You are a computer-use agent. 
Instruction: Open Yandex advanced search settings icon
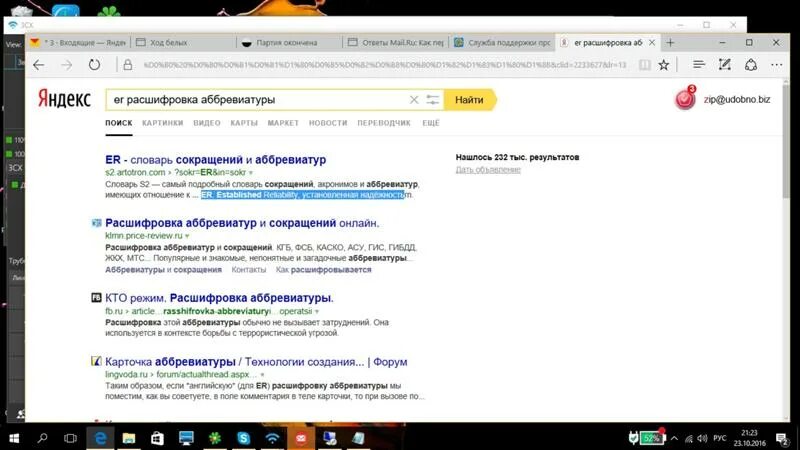click(x=433, y=100)
